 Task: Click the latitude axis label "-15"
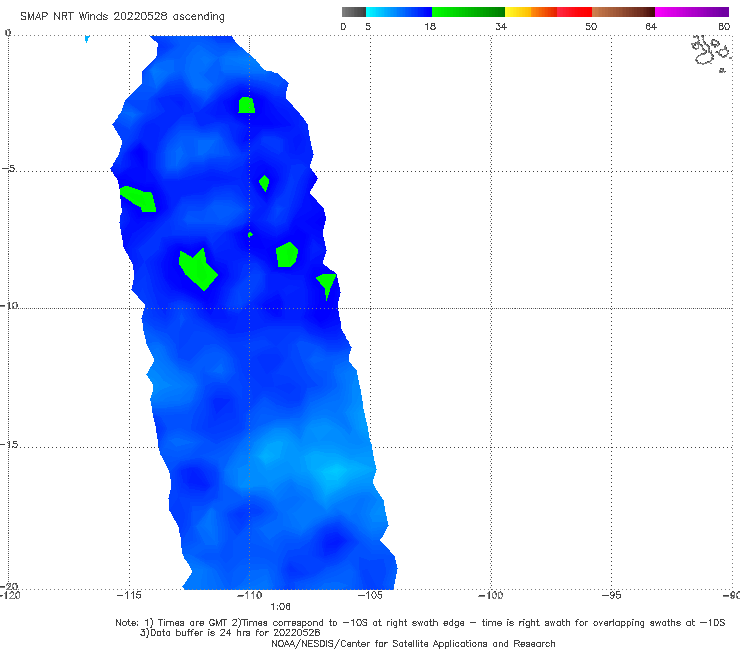[x=9, y=445]
